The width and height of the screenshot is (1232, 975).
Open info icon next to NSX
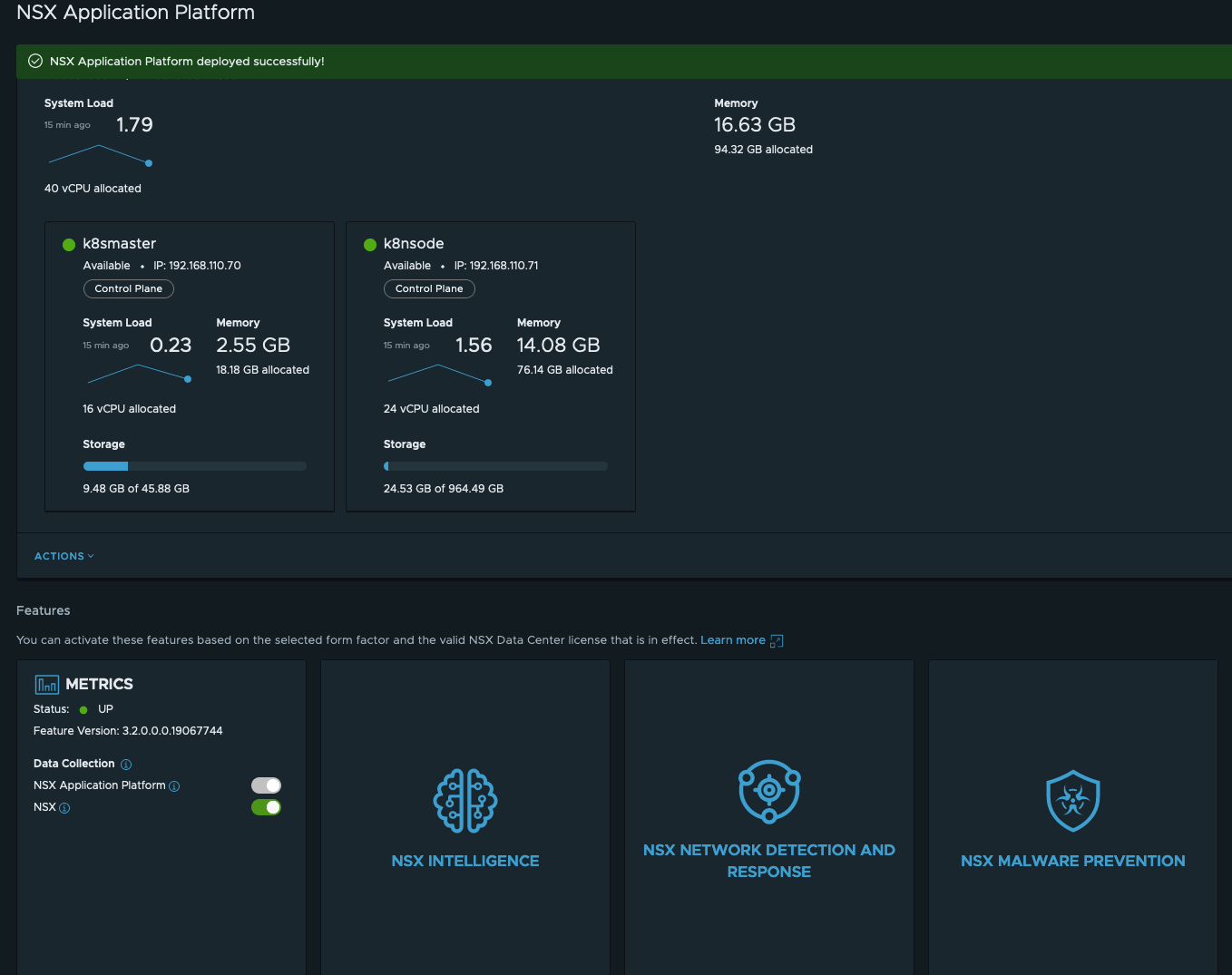pos(64,808)
